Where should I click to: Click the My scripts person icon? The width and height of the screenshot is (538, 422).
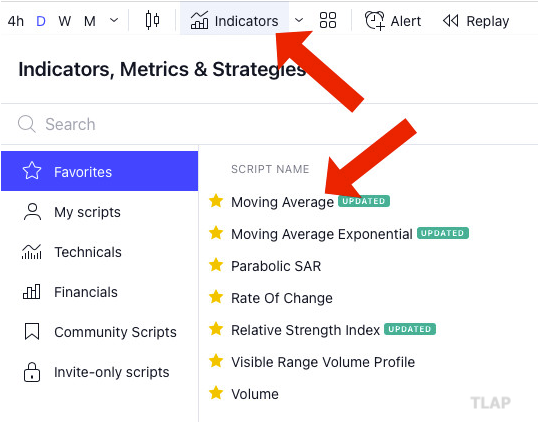pos(32,212)
